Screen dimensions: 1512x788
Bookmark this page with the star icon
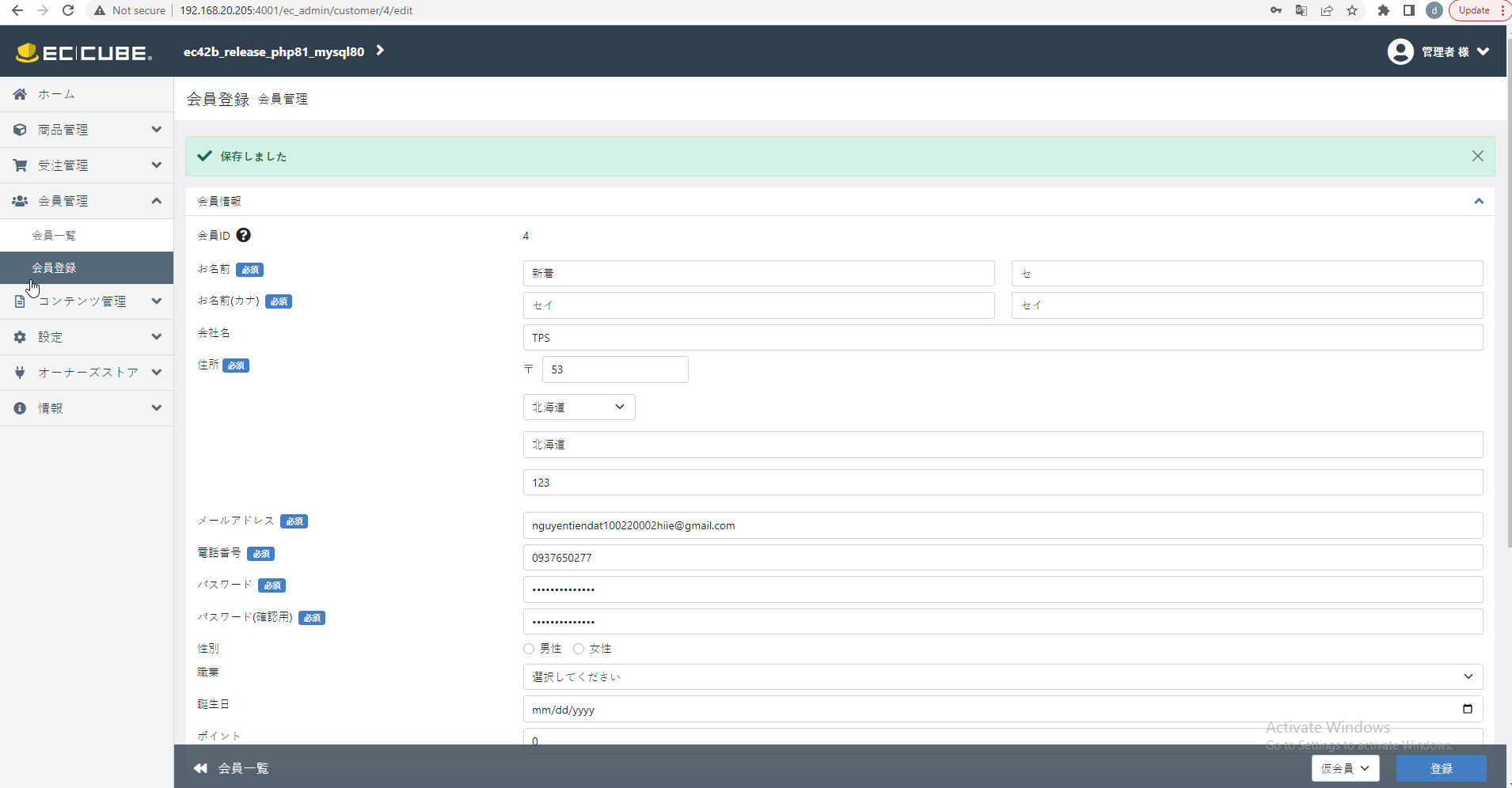click(1352, 10)
